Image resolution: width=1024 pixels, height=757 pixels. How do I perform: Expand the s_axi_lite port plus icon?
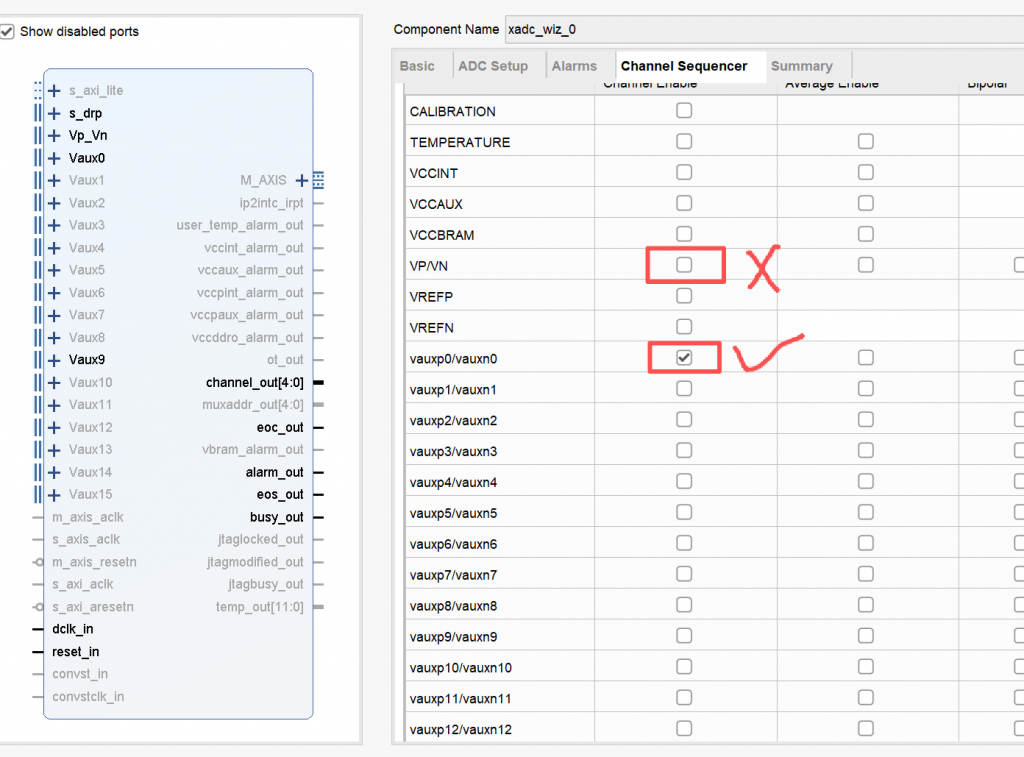[54, 91]
